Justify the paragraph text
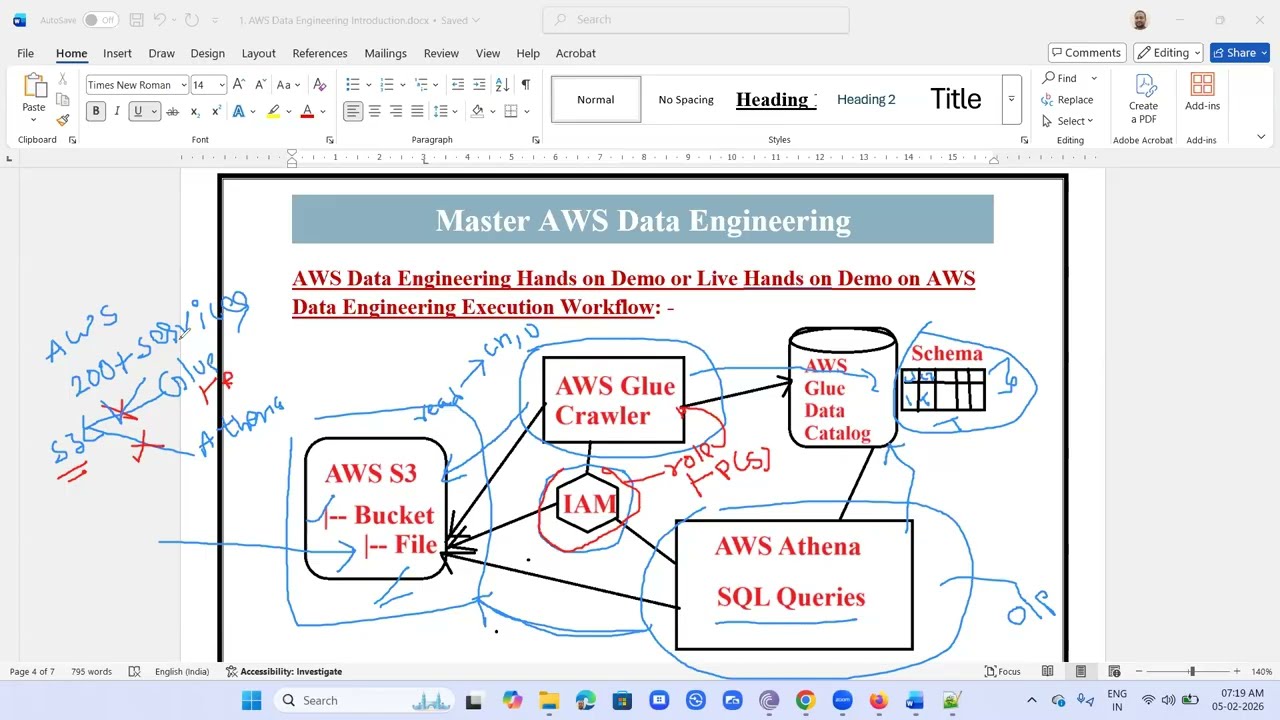 point(417,111)
